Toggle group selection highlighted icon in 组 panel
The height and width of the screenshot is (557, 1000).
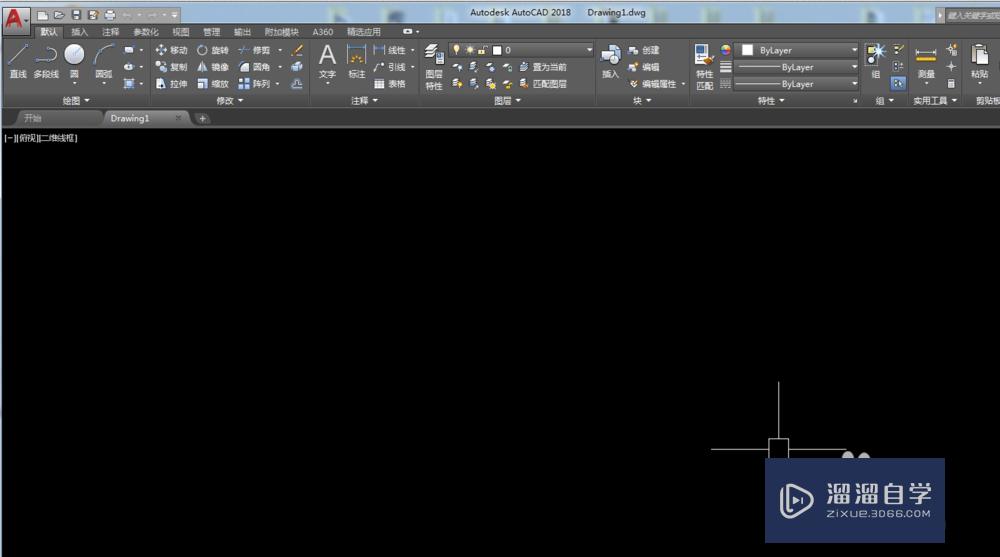click(x=898, y=84)
